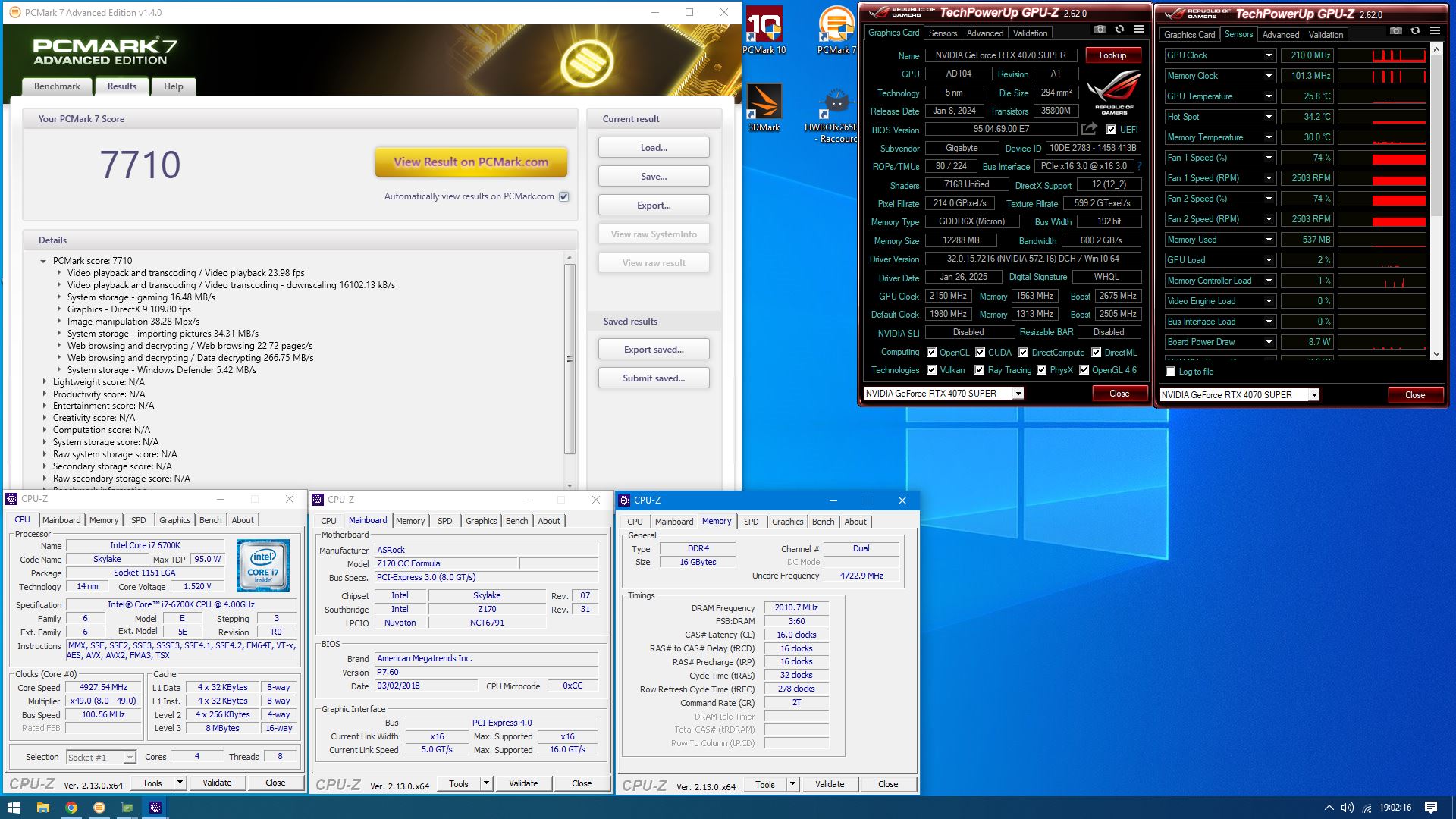Open the PCMark 7 desktop shortcut
This screenshot has height=819, width=1456.
pos(836,30)
